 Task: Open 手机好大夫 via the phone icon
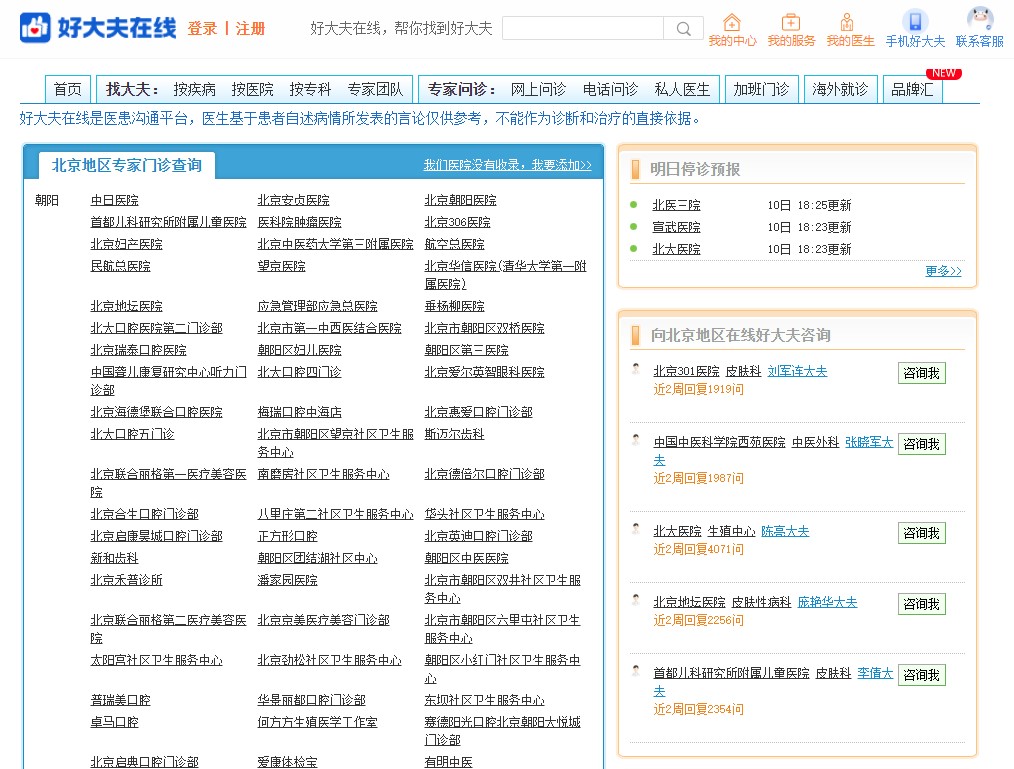(x=915, y=20)
